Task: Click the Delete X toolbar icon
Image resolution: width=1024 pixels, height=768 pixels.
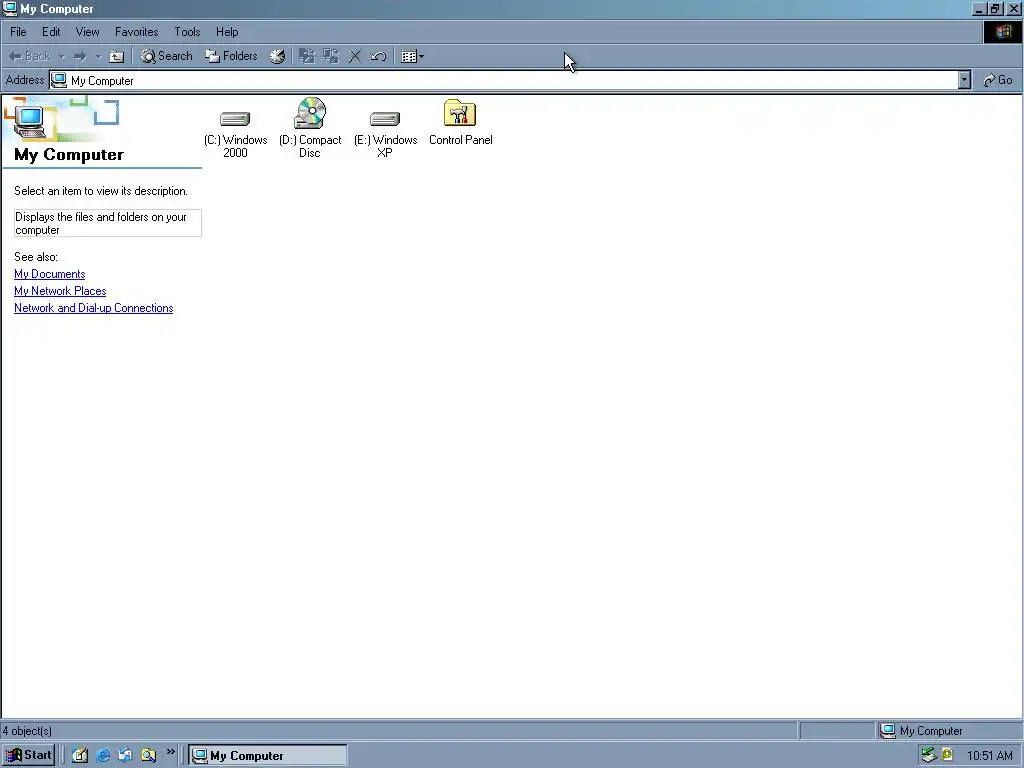Action: (x=355, y=57)
